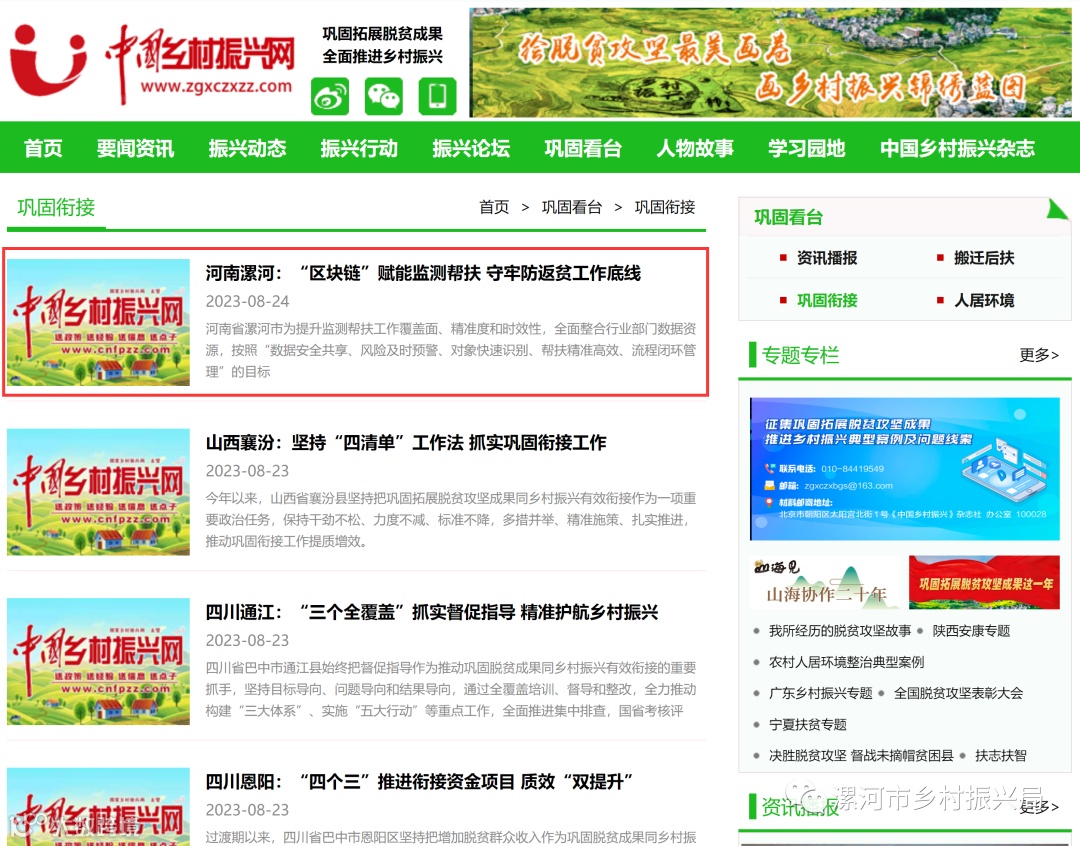Open the WeChat icon in the header

384,96
